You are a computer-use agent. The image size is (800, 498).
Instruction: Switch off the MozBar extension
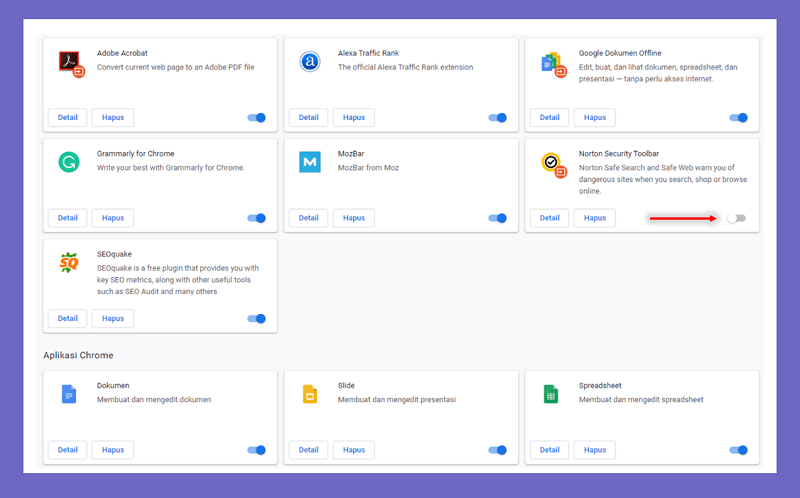[x=497, y=218]
